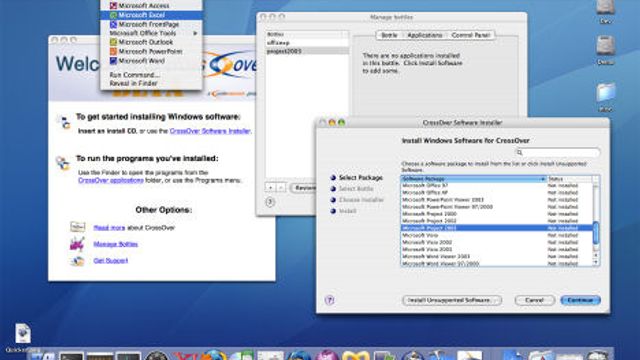Sort by Software Package column header
Viewport: 640px width, 360px height.
[x=473, y=179]
